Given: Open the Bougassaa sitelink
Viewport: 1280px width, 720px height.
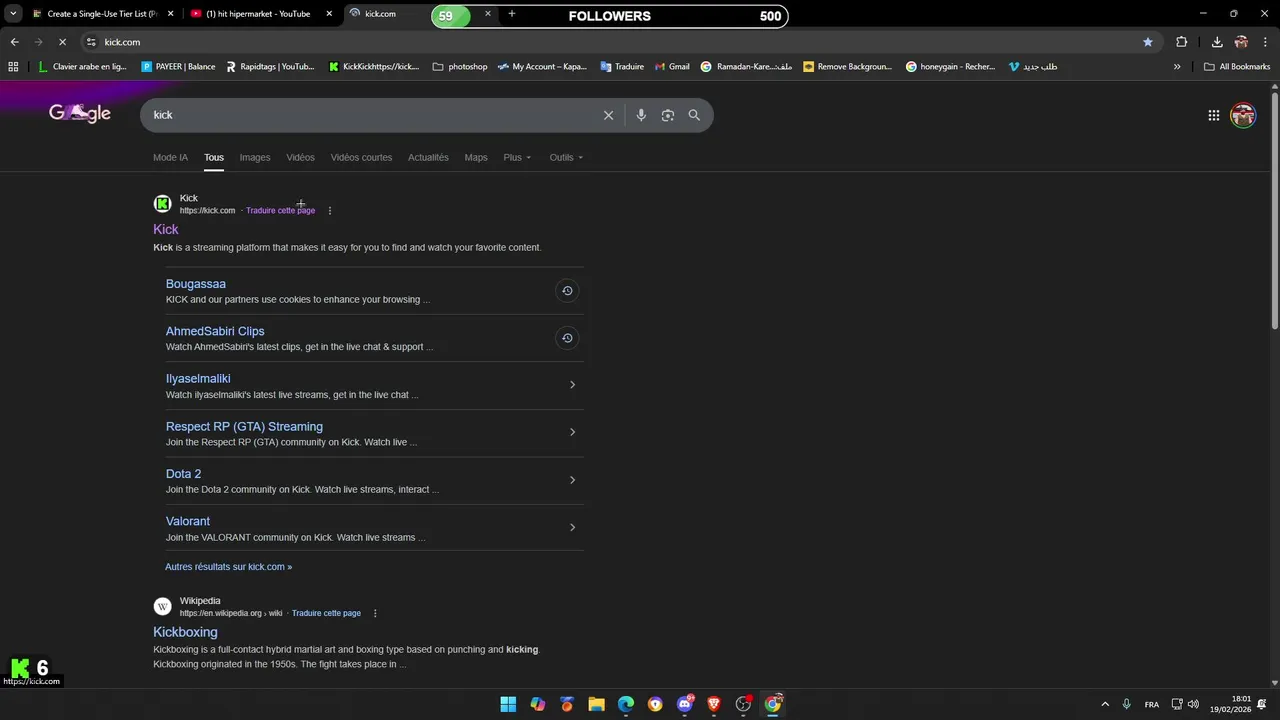Looking at the screenshot, I should tap(196, 284).
